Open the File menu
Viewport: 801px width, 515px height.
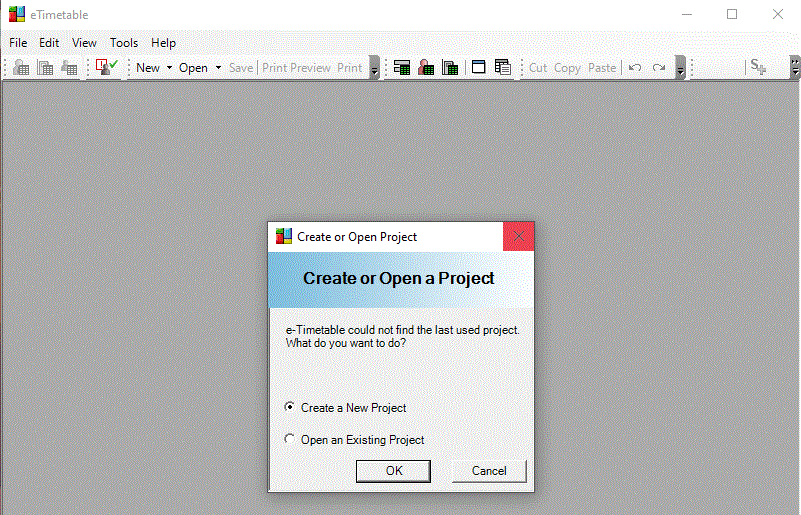click(x=18, y=43)
